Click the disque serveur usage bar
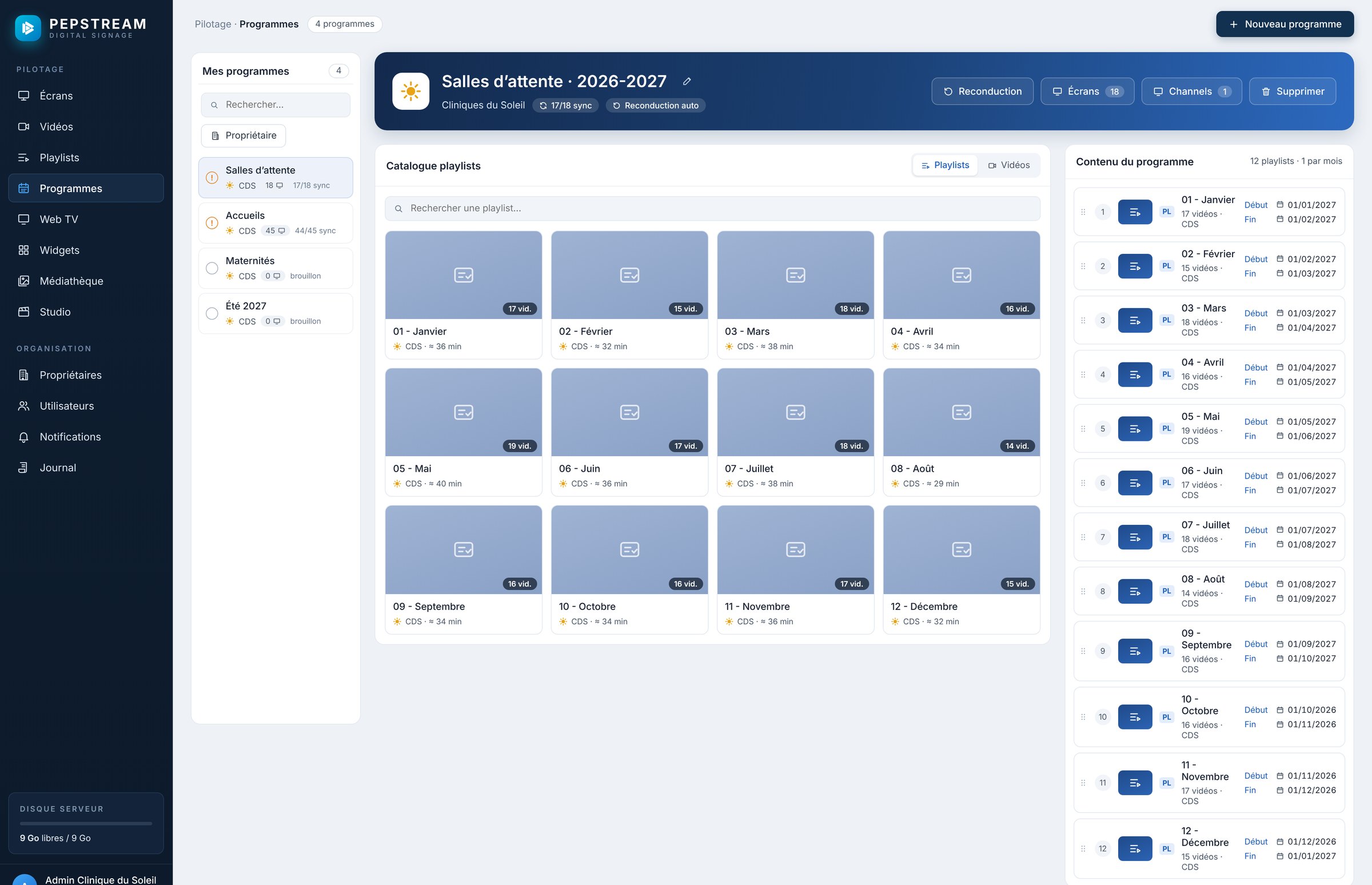This screenshot has width=1372, height=885. [x=86, y=823]
